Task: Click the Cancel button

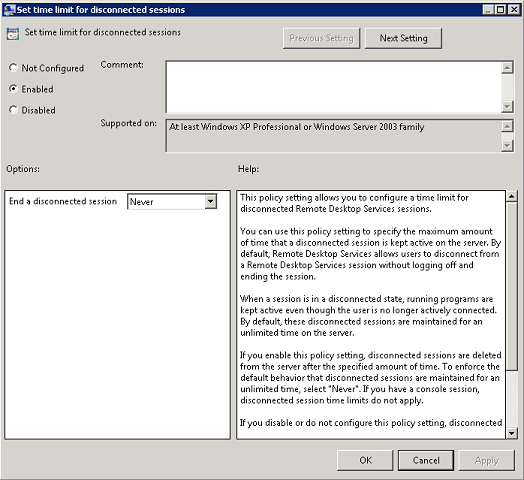Action: coord(426,460)
